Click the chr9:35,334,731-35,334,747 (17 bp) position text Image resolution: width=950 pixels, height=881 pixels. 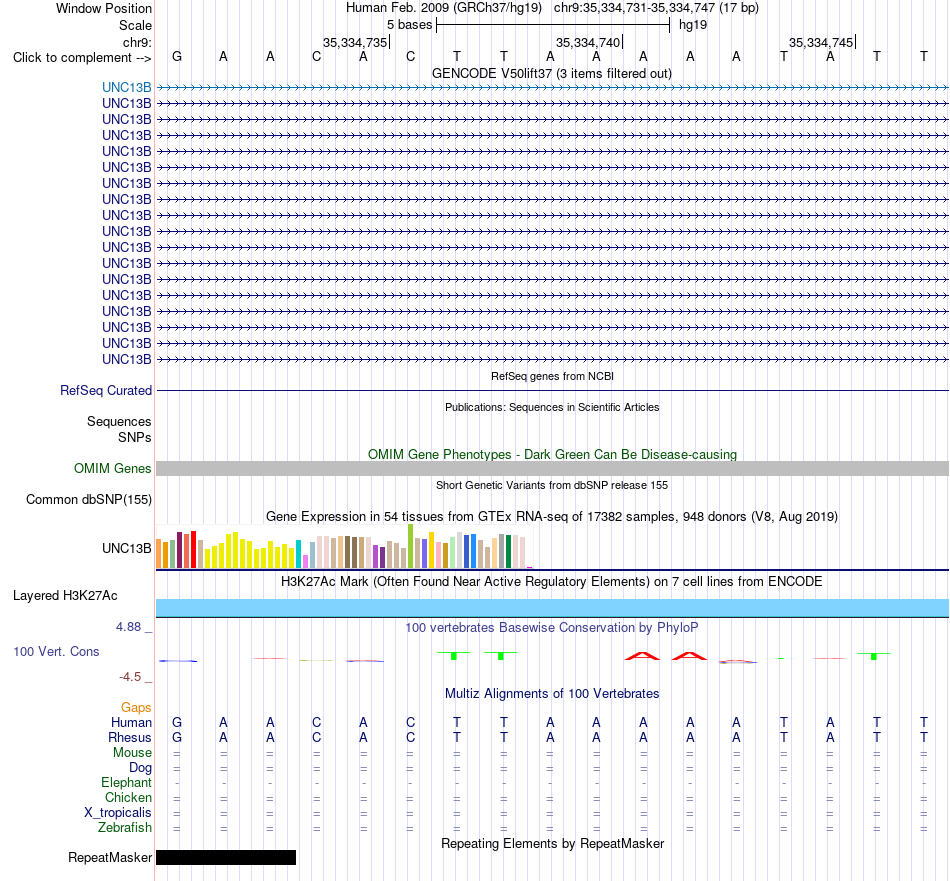point(656,8)
